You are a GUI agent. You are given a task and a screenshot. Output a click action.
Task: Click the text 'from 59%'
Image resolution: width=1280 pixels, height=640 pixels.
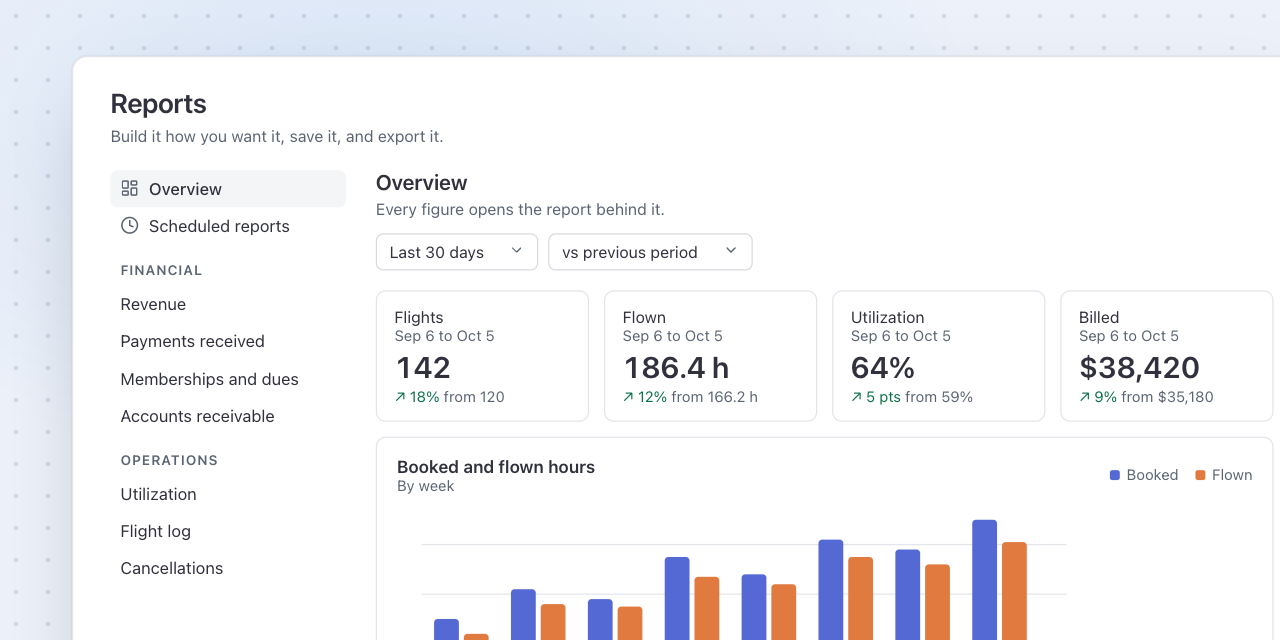939,397
